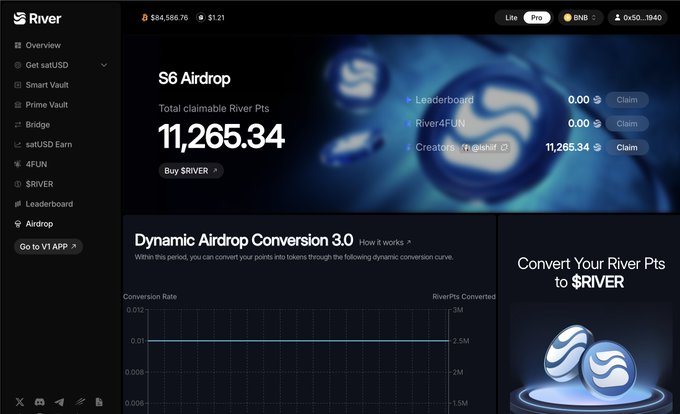
Task: Click the Smart Vault icon
Action: click(18, 85)
